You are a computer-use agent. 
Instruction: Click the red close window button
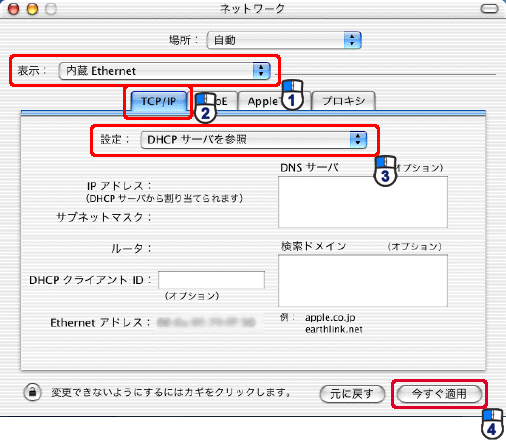tap(14, 9)
